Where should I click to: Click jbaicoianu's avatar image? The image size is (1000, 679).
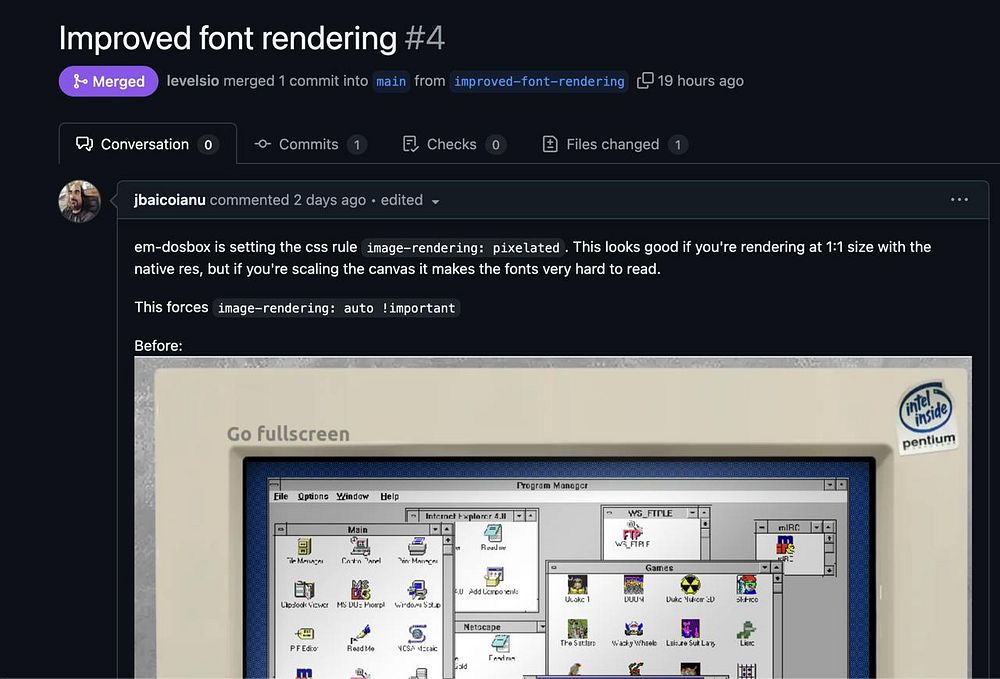(x=80, y=201)
